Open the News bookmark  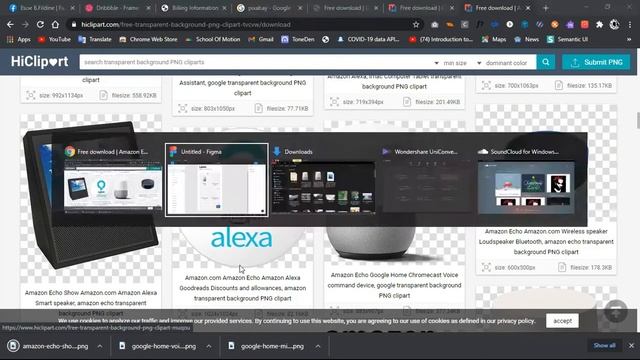[x=527, y=39]
